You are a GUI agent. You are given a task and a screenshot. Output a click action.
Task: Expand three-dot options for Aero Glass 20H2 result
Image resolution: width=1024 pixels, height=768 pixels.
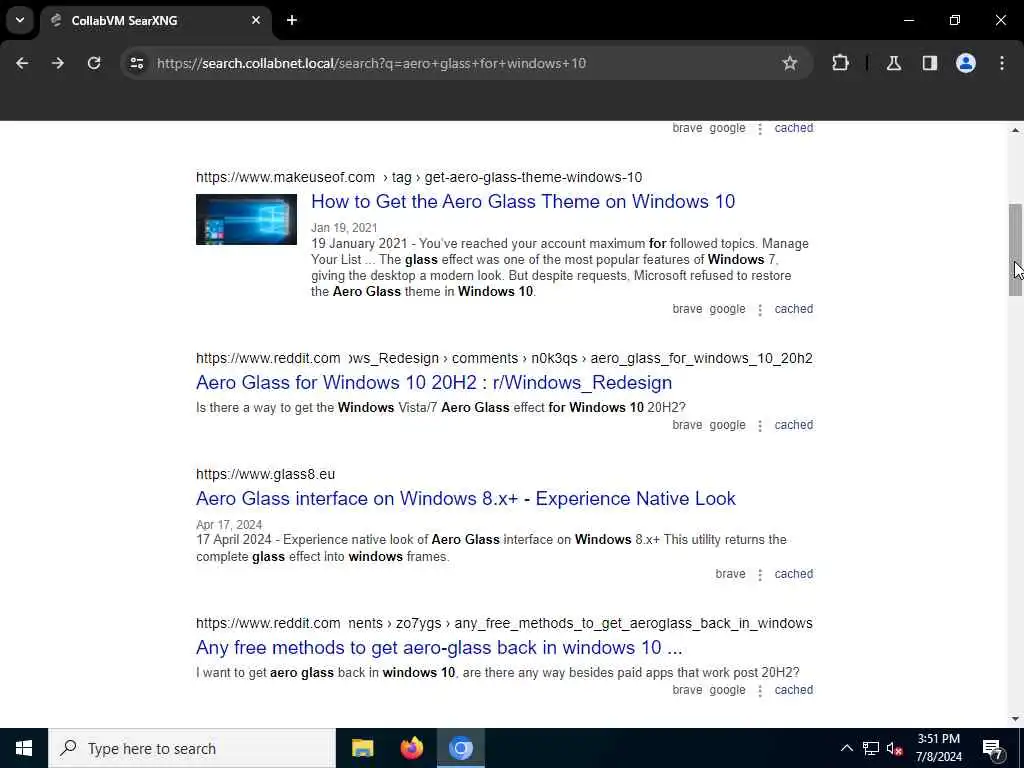click(760, 426)
